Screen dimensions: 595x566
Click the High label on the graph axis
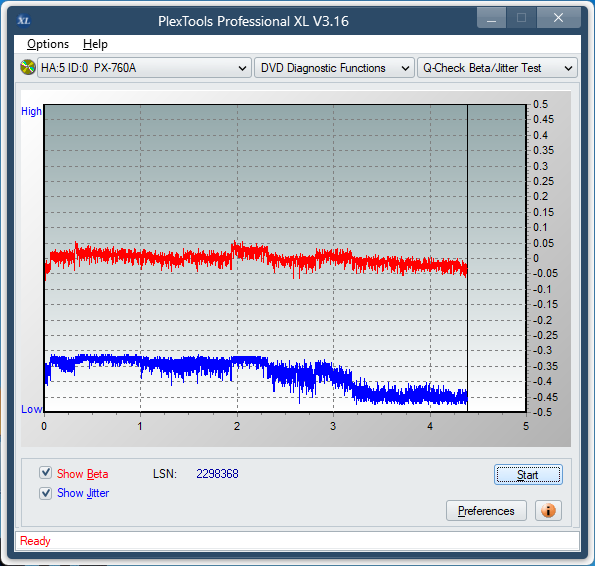[x=31, y=111]
